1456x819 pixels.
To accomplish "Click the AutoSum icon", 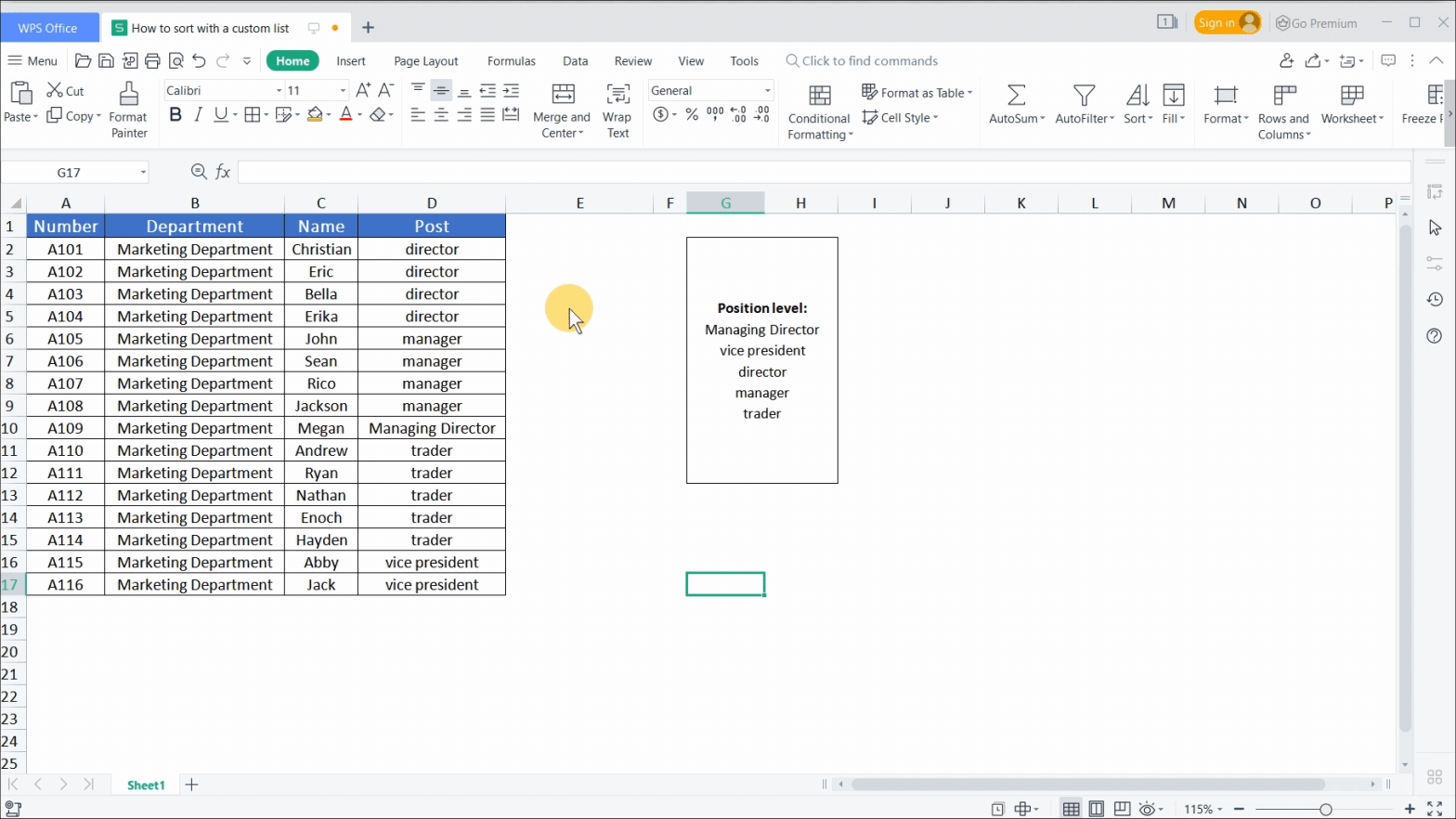I will click(x=1017, y=95).
